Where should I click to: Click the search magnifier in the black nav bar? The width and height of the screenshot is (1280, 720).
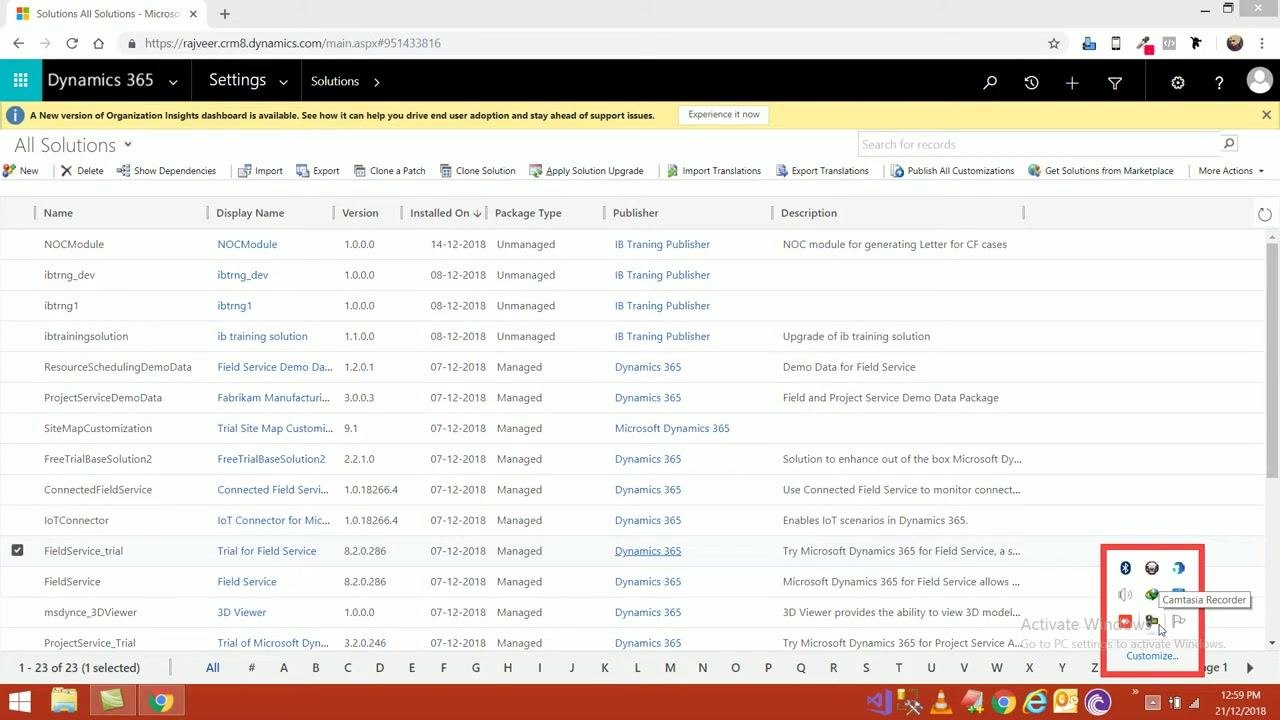[990, 83]
